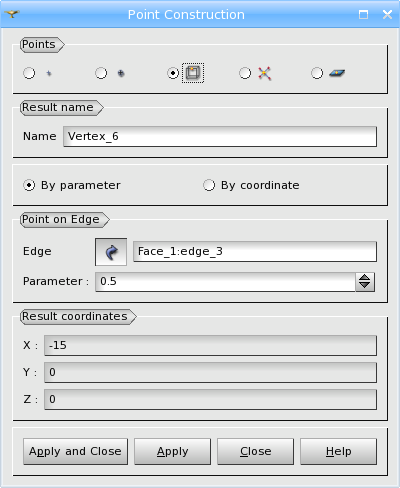Choose the By coordinate option
The width and height of the screenshot is (400, 488).
(209, 185)
